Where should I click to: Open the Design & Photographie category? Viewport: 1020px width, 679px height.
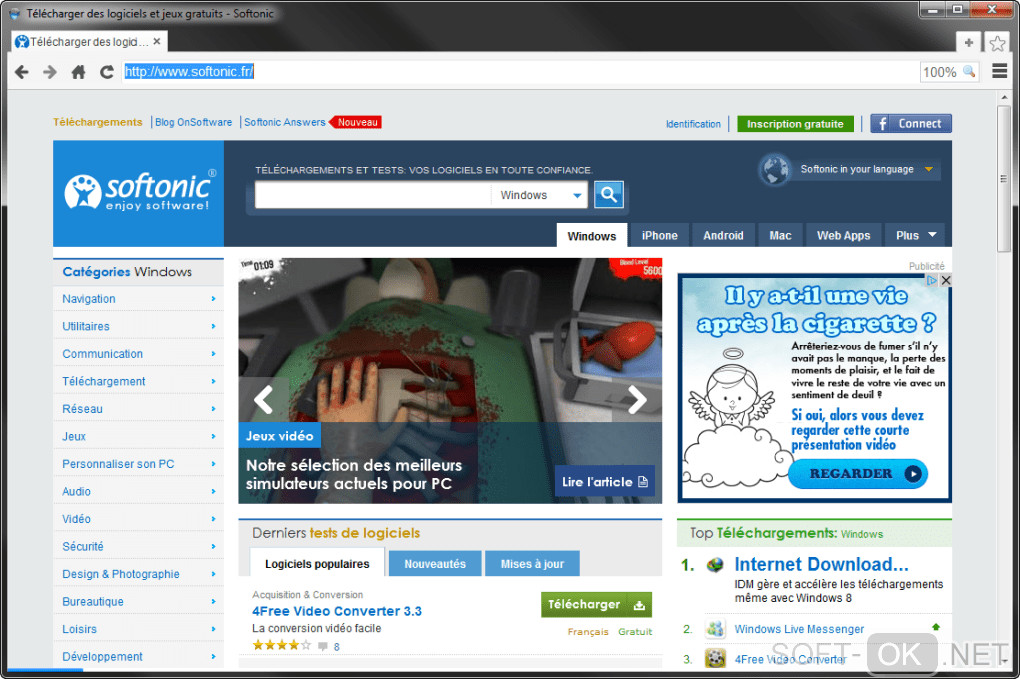click(121, 574)
